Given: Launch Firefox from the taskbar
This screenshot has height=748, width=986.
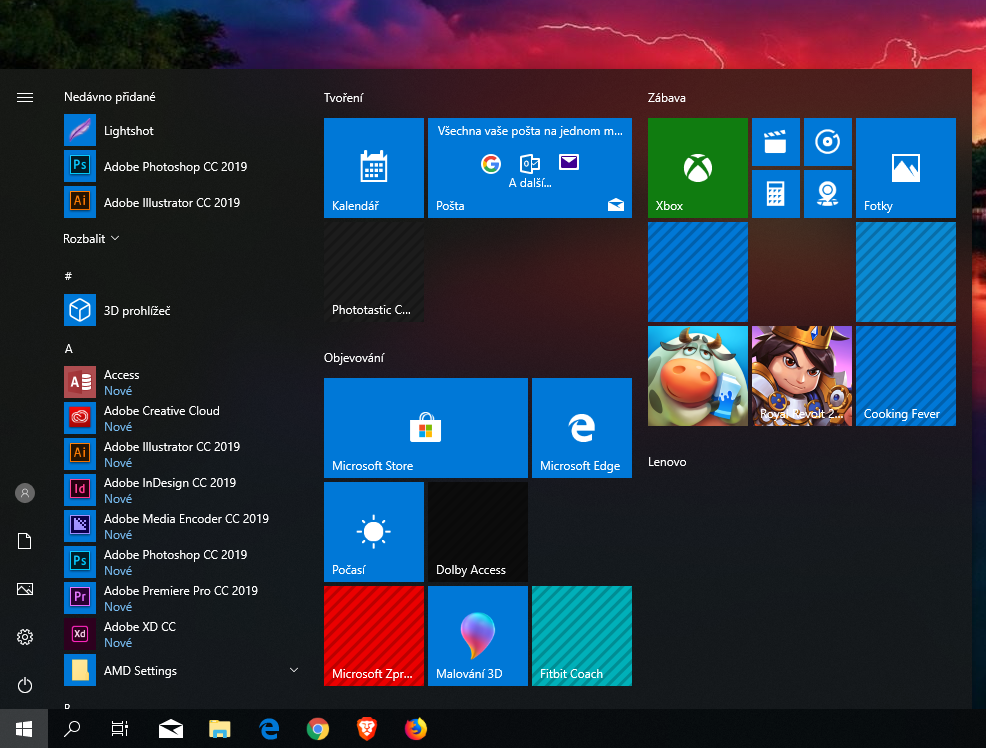Looking at the screenshot, I should (416, 729).
